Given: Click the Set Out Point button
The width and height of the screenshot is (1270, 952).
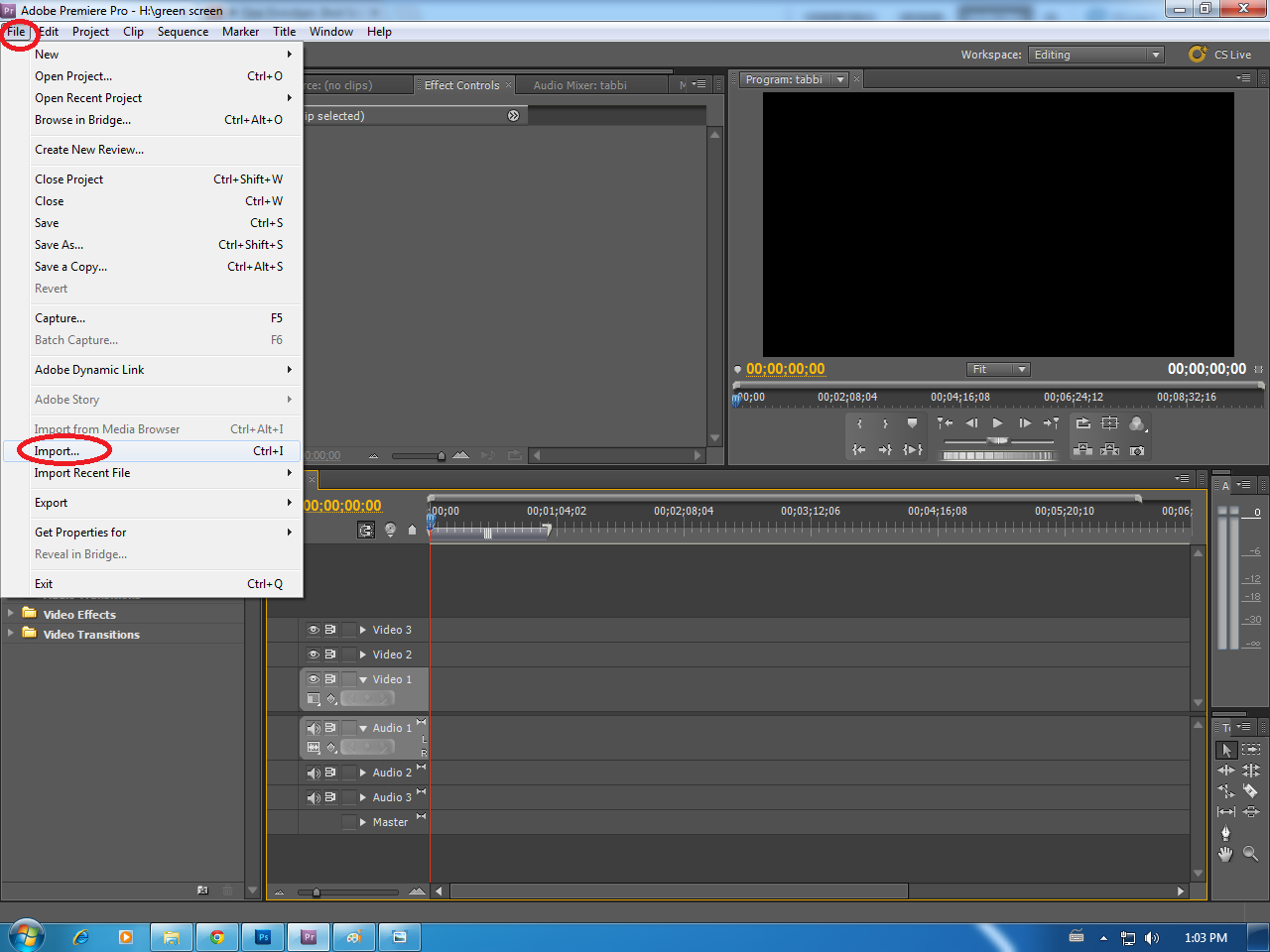Looking at the screenshot, I should [x=885, y=423].
